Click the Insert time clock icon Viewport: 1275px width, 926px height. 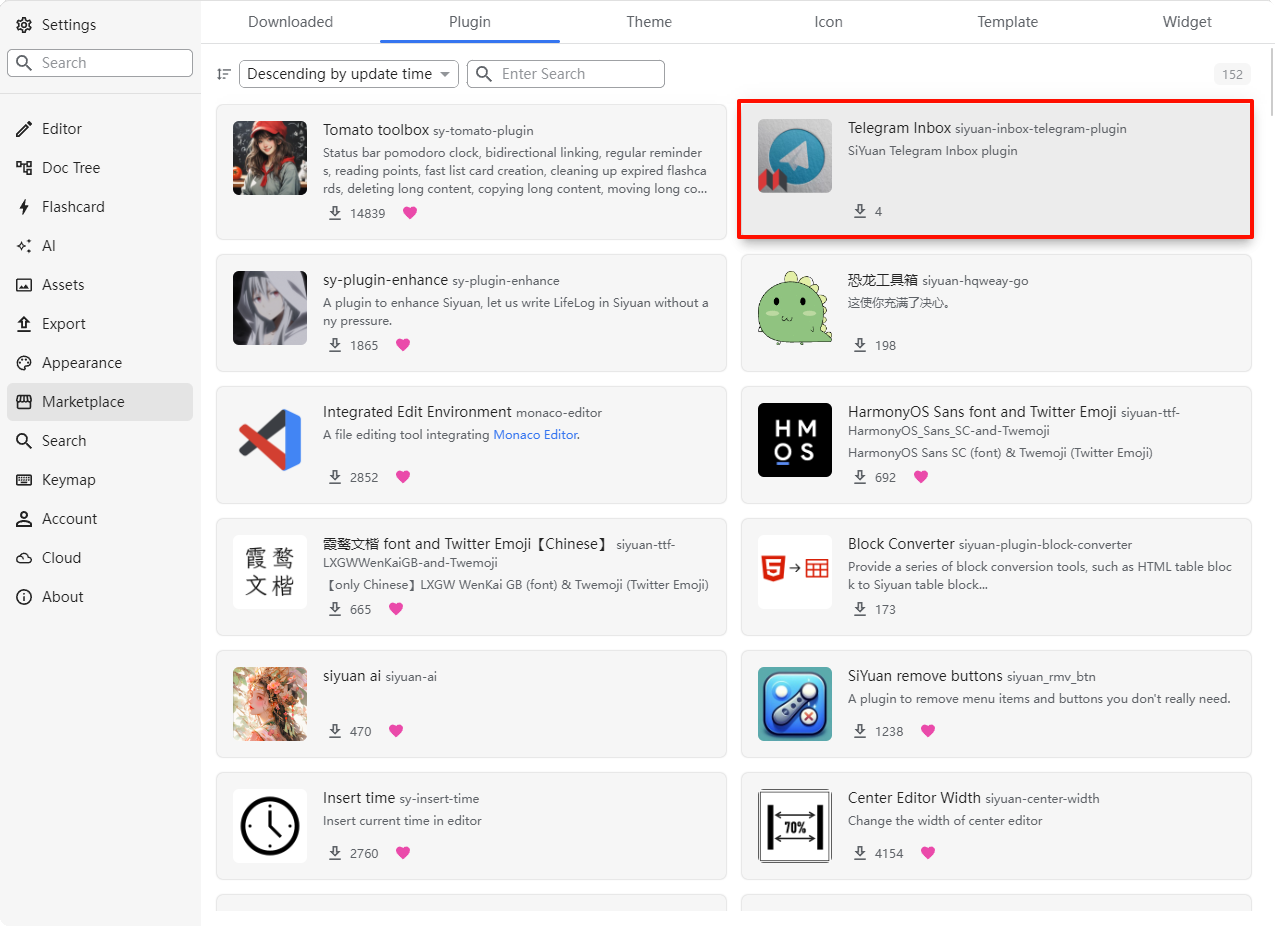click(x=270, y=826)
